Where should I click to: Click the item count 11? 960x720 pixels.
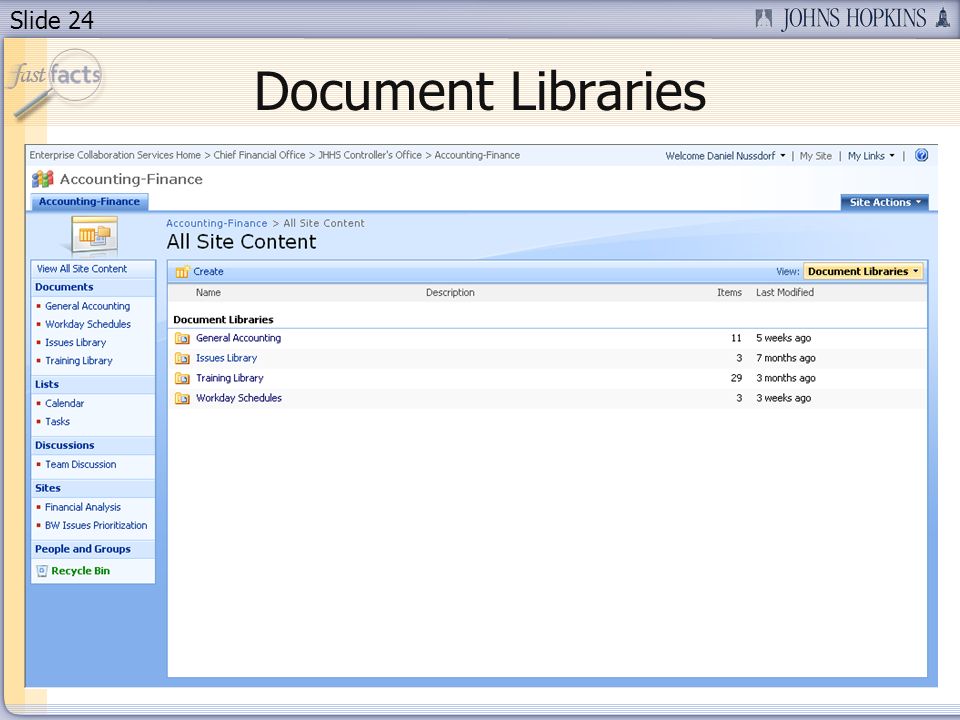coord(736,338)
